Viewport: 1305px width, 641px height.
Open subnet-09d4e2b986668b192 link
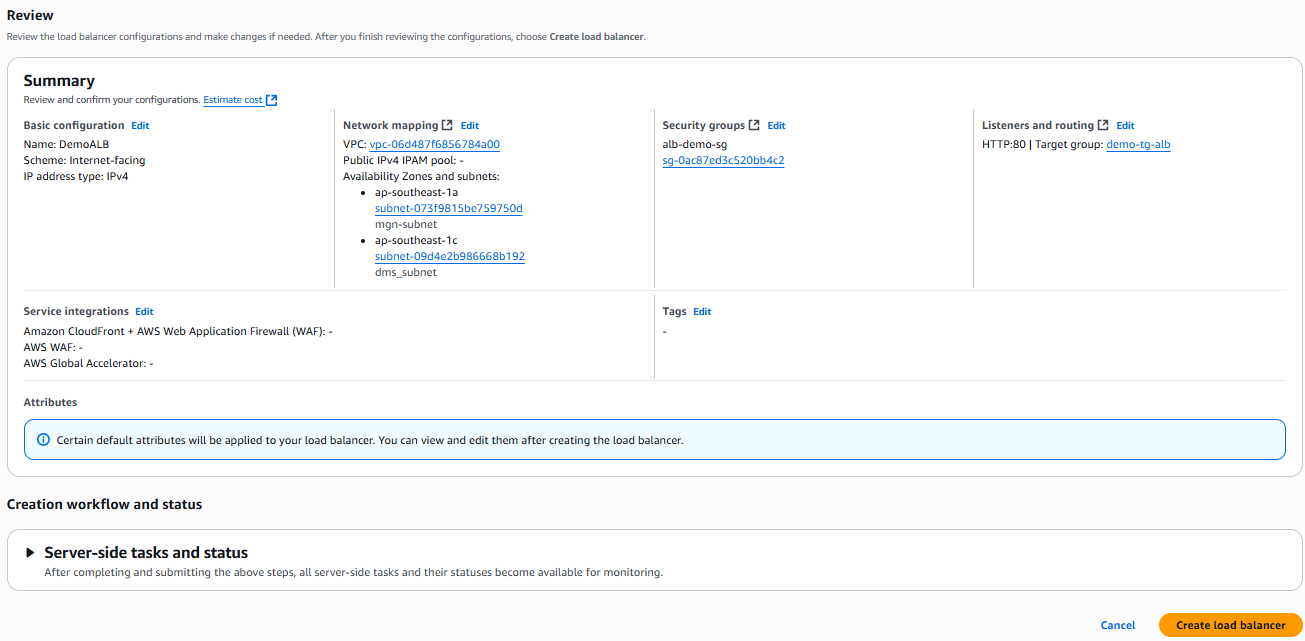coord(449,256)
